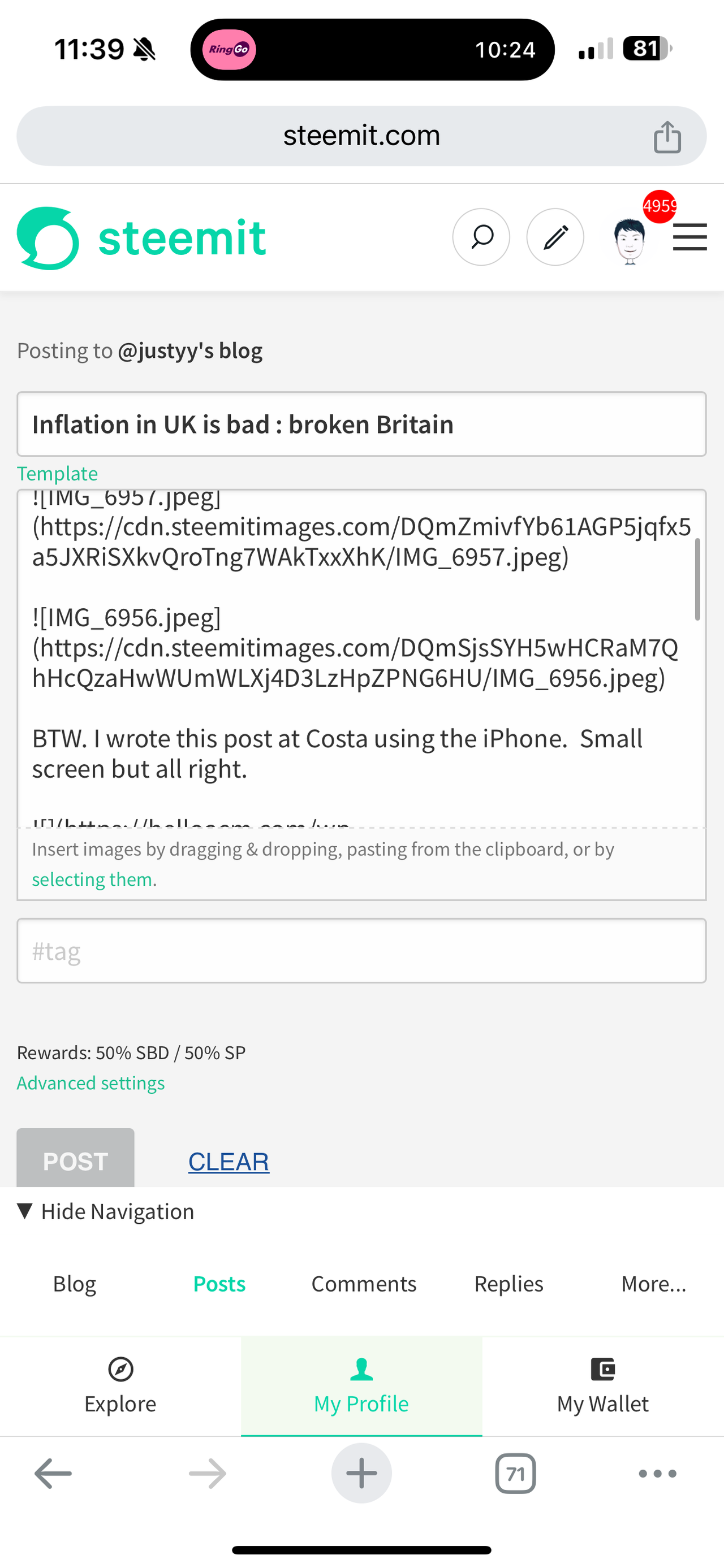This screenshot has height=1568, width=724.
Task: Tap the pencil compose post icon
Action: (x=555, y=237)
